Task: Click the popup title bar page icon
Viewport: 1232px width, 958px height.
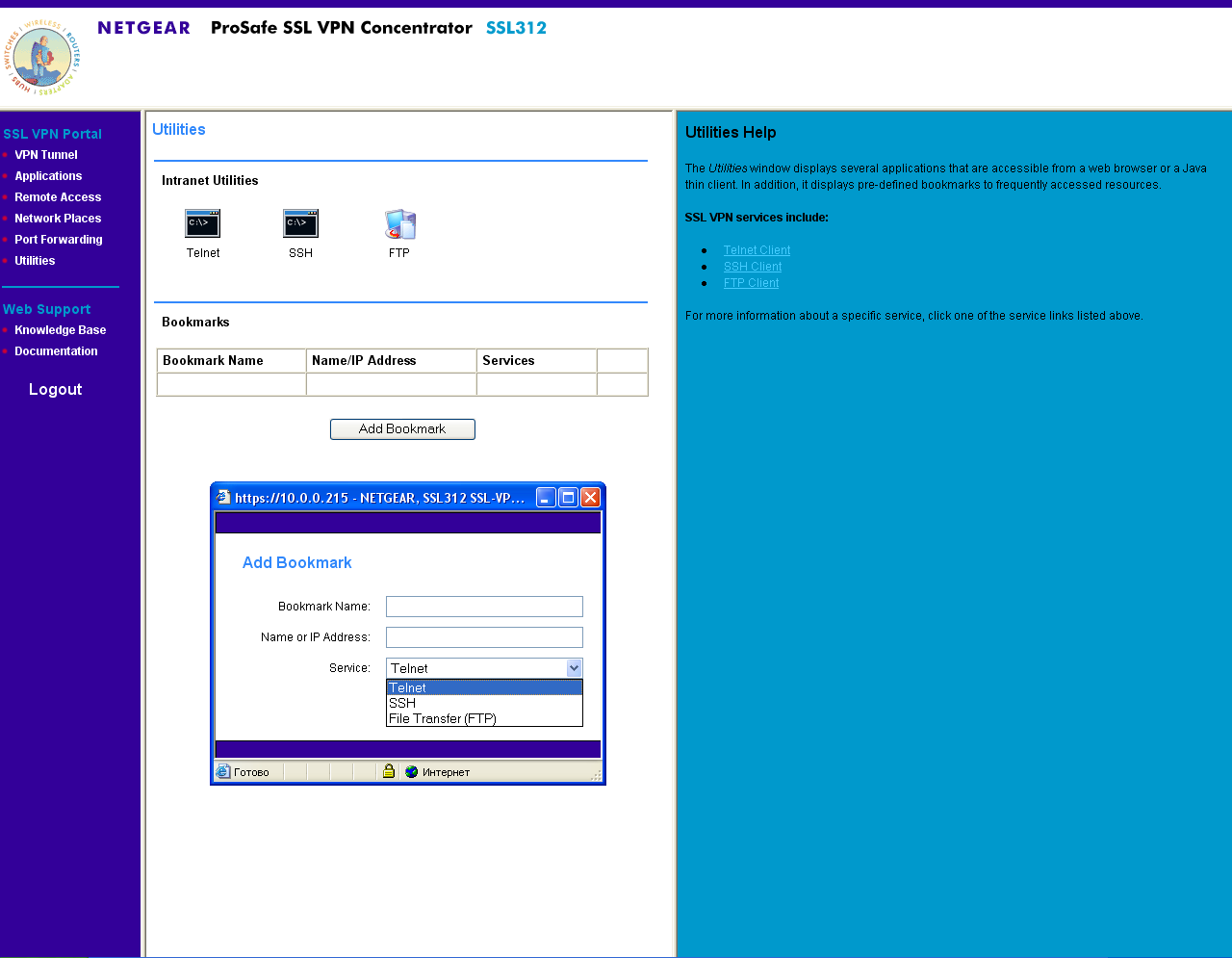Action: [223, 497]
